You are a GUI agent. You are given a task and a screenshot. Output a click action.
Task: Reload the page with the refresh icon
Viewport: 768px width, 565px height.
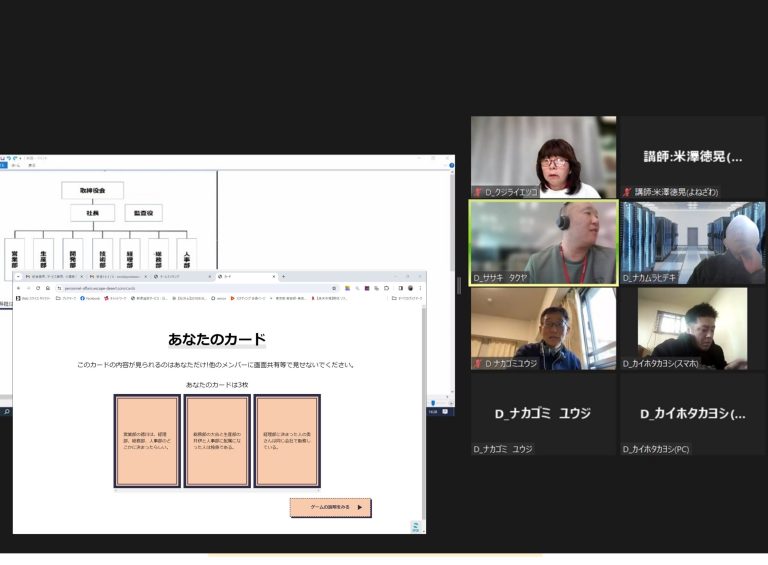pos(38,288)
